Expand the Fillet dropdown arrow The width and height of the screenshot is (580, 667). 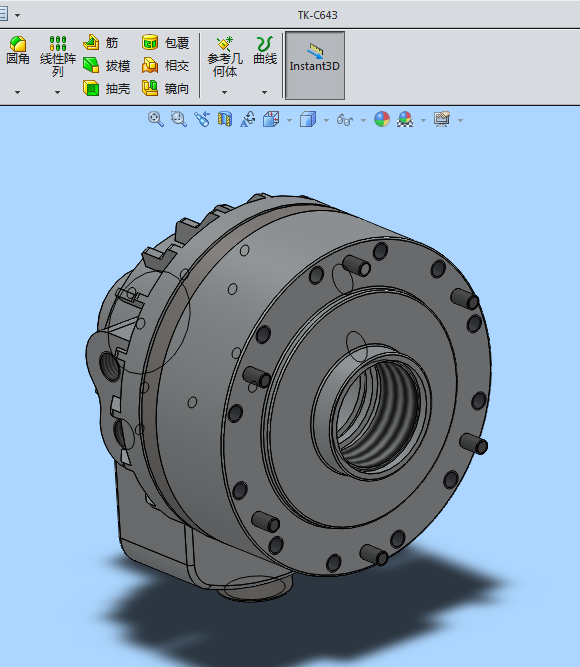(17, 92)
